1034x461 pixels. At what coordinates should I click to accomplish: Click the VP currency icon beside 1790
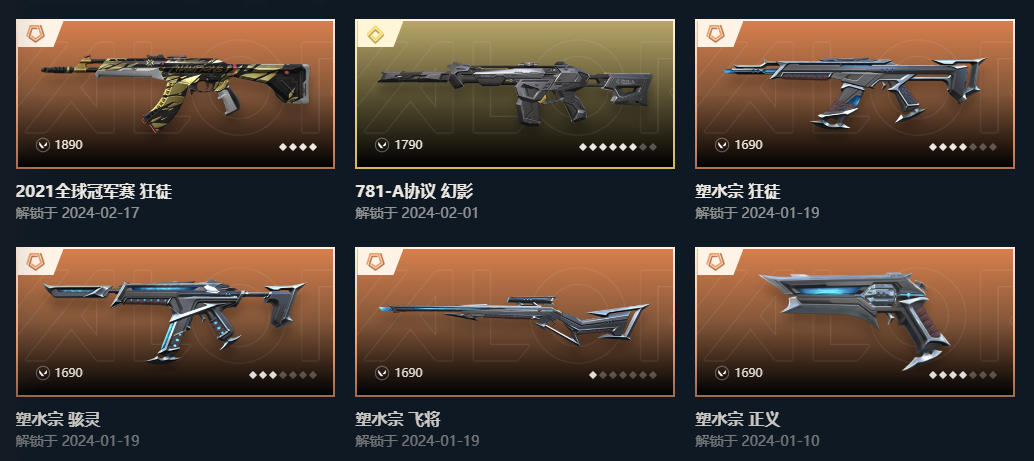coord(382,145)
